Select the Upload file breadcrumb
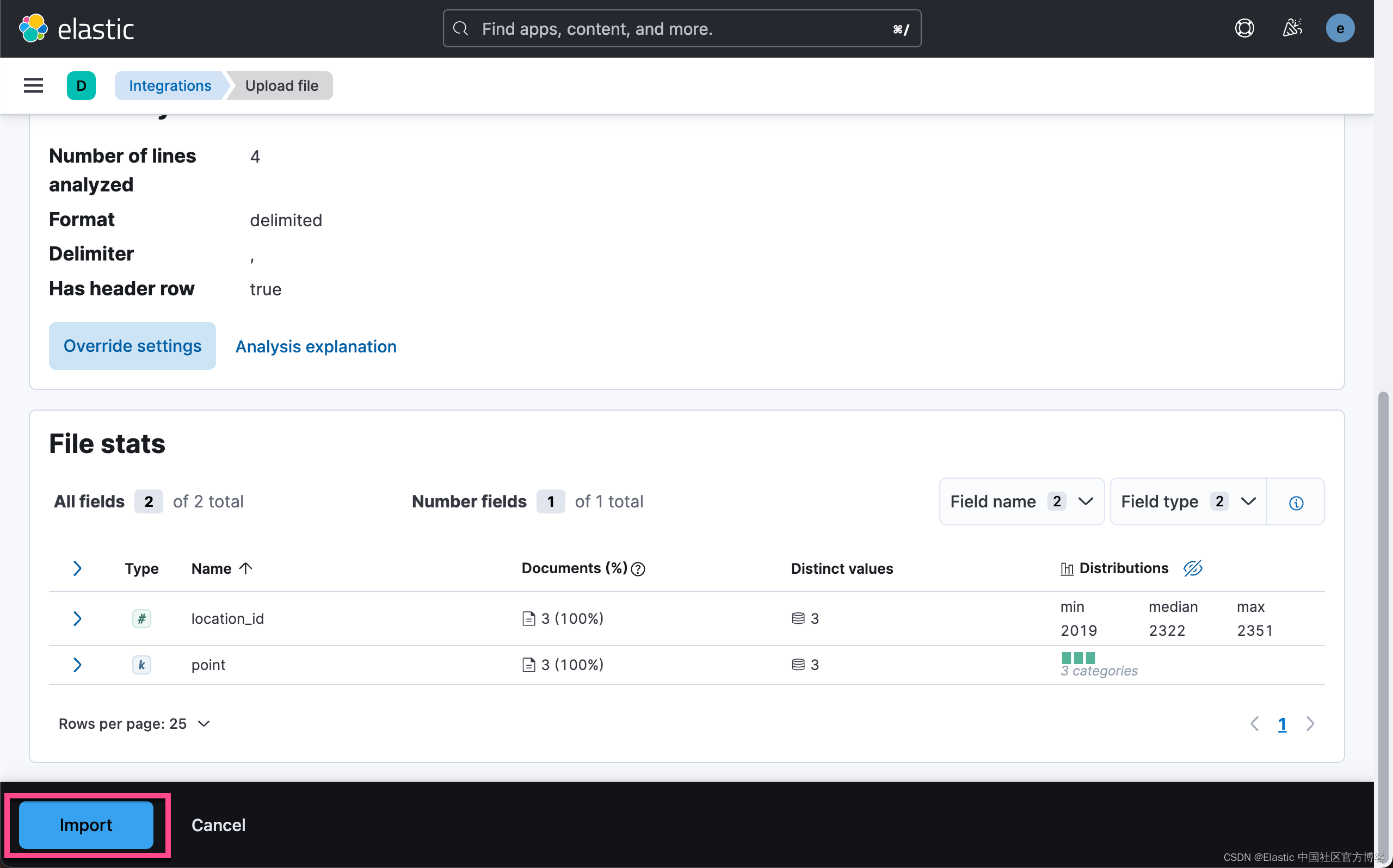 click(x=281, y=85)
